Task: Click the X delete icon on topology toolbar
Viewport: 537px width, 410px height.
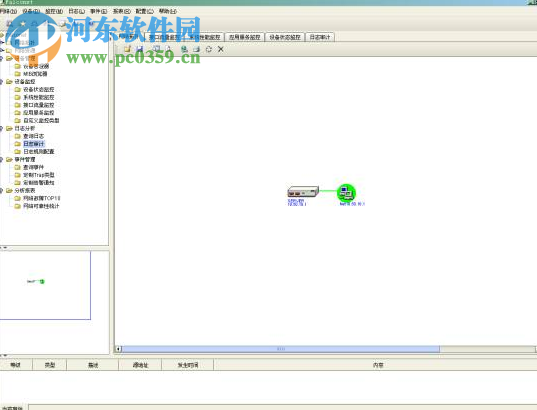Action: (x=221, y=49)
